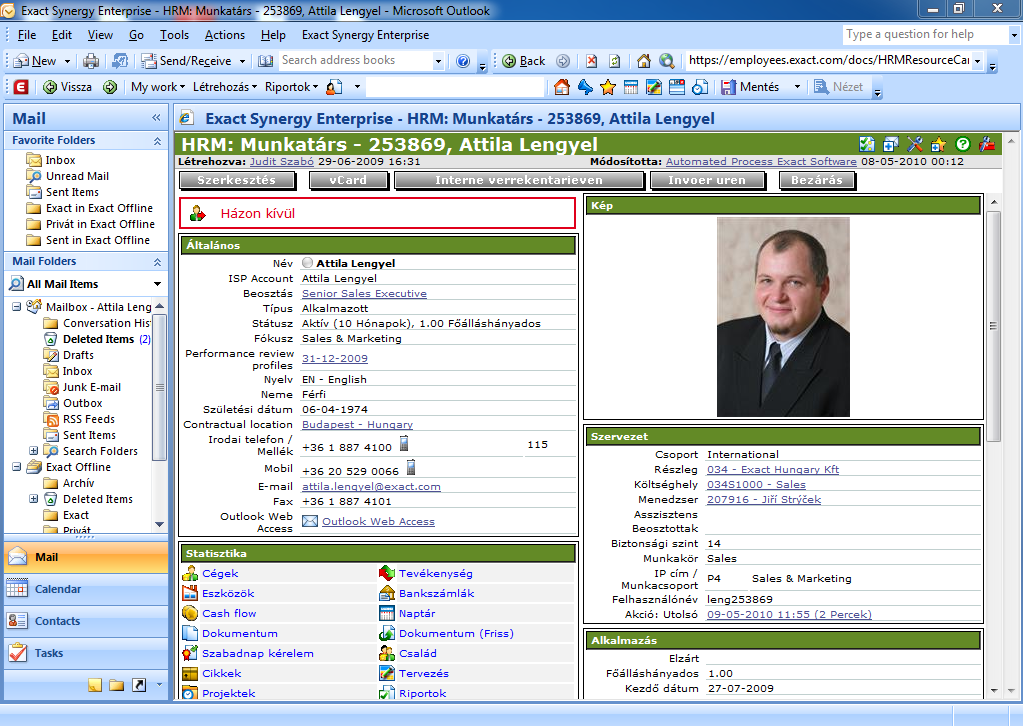Click the edit note icon in Exact toolbar
The image size is (1023, 726).
(x=654, y=87)
